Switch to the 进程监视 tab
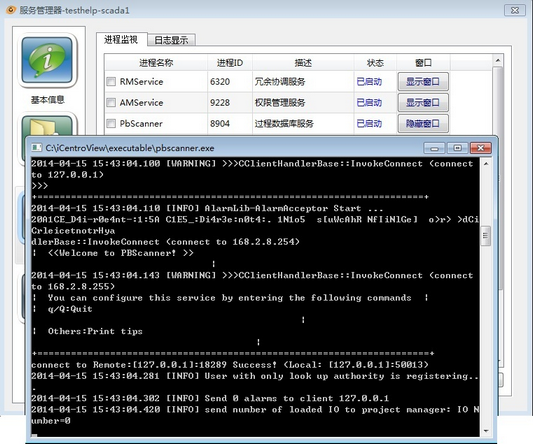 [x=121, y=39]
